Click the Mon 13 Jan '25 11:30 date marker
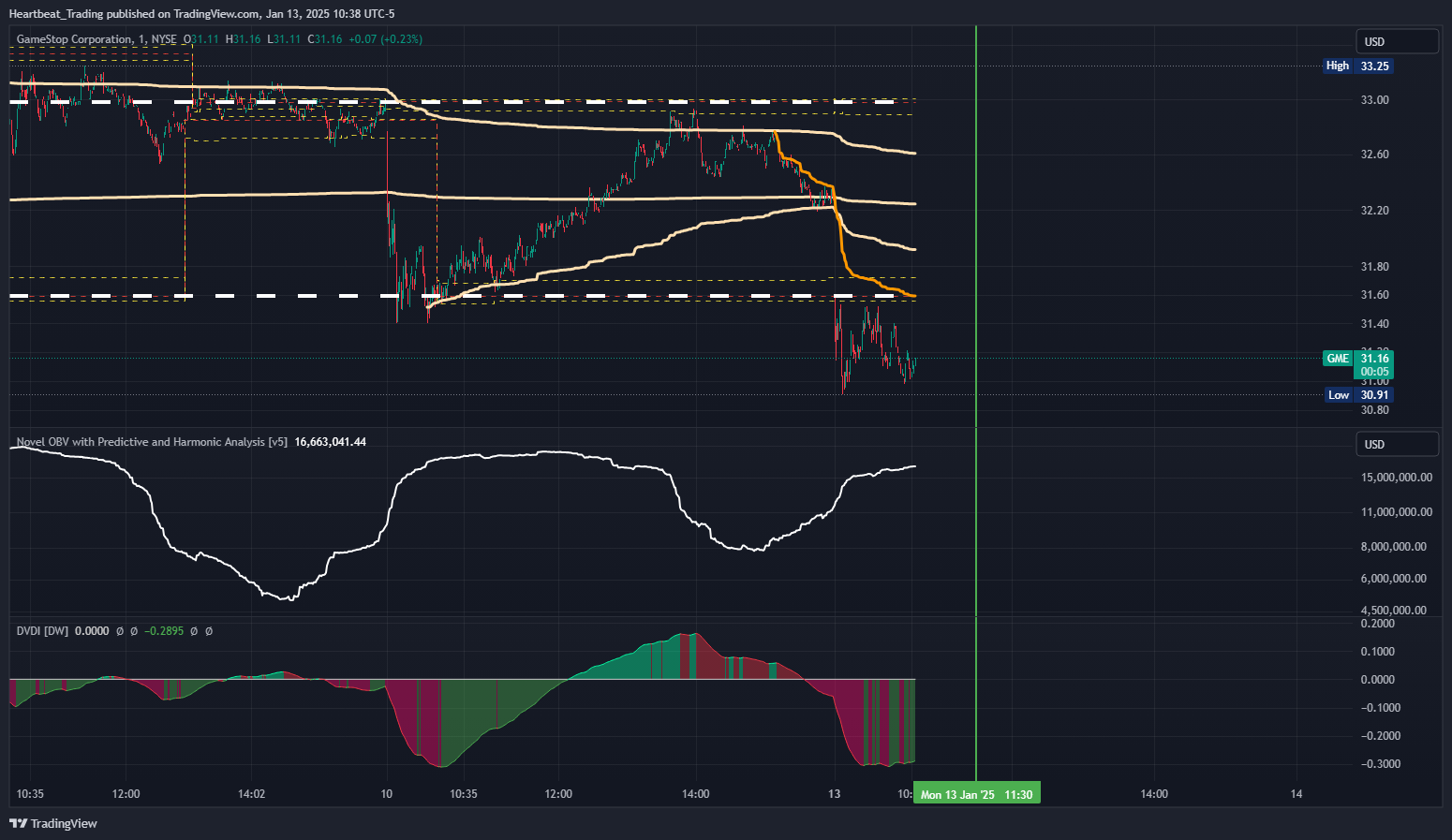1452x840 pixels. 976,794
